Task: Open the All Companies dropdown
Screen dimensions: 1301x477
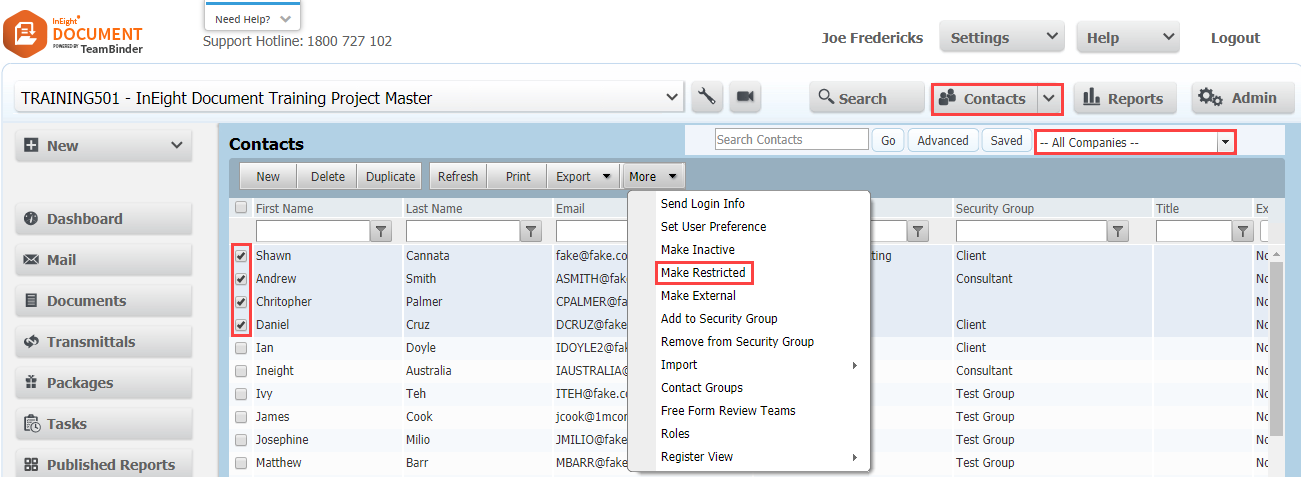Action: (1134, 142)
